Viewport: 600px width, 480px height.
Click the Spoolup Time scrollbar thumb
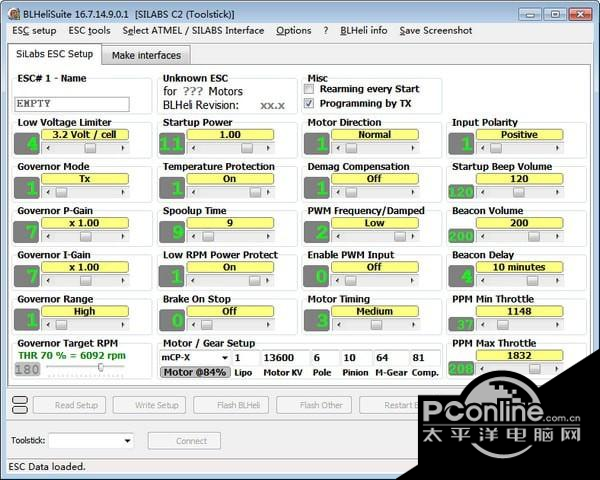[x=208, y=237]
